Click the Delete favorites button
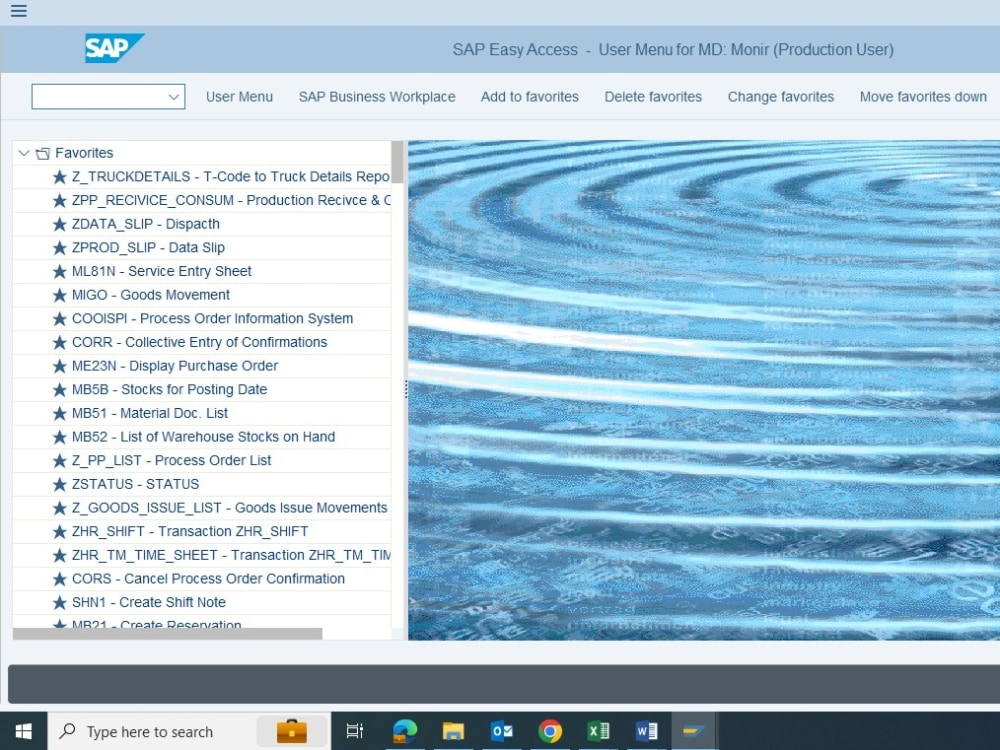This screenshot has height=750, width=1000. 652,97
